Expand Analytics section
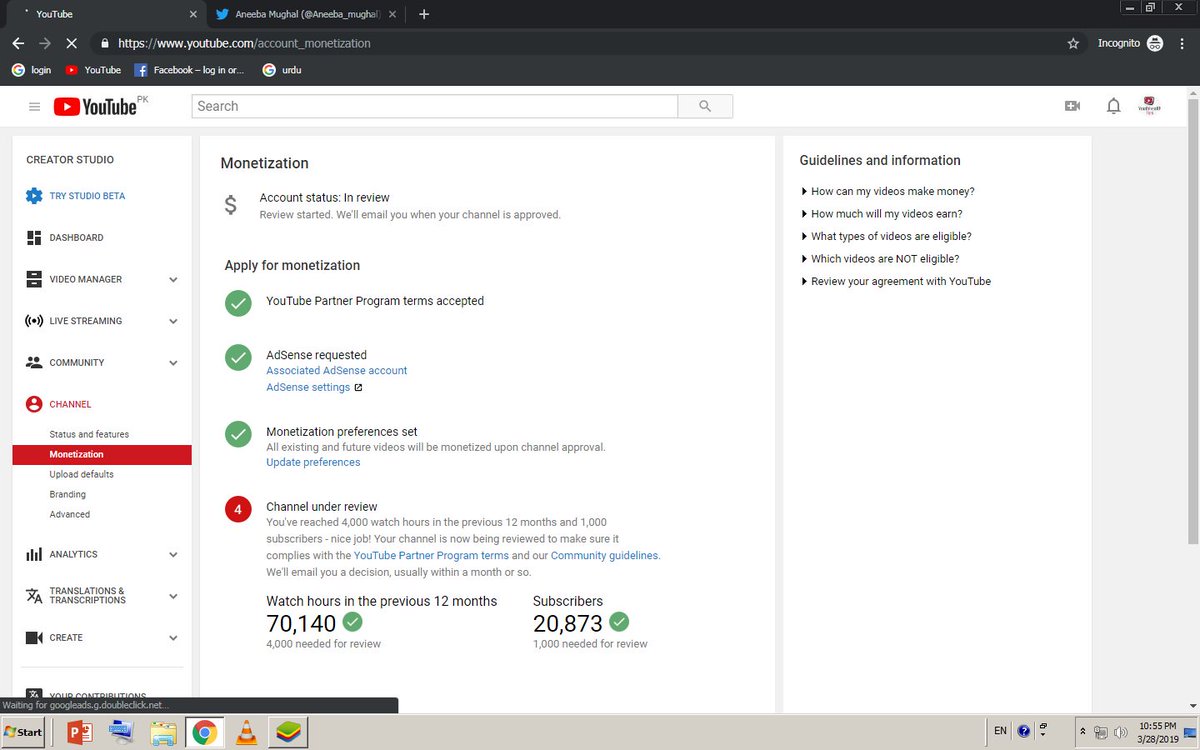 (x=173, y=555)
